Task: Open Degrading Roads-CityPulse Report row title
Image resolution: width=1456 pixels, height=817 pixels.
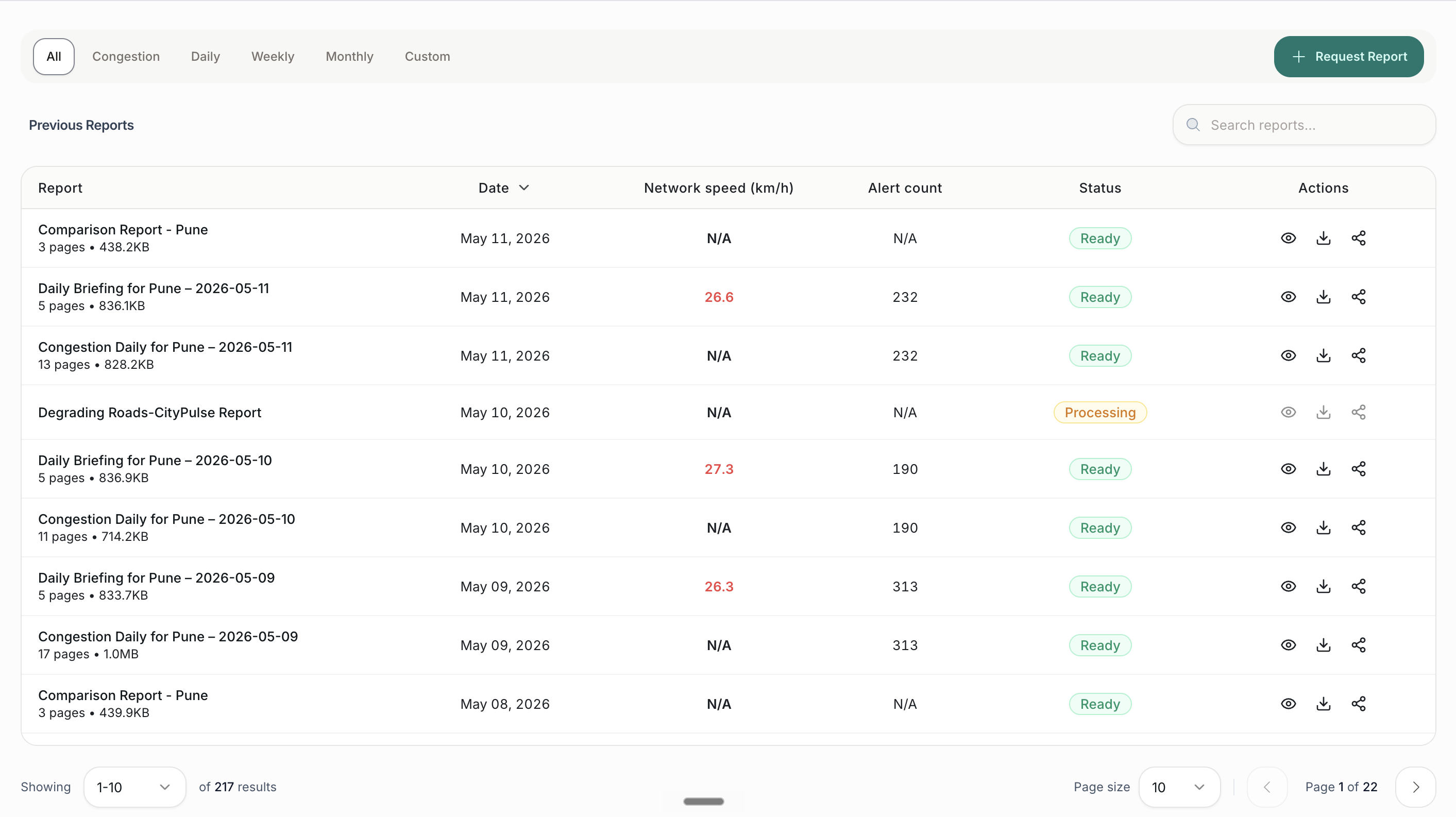Action: tap(149, 412)
